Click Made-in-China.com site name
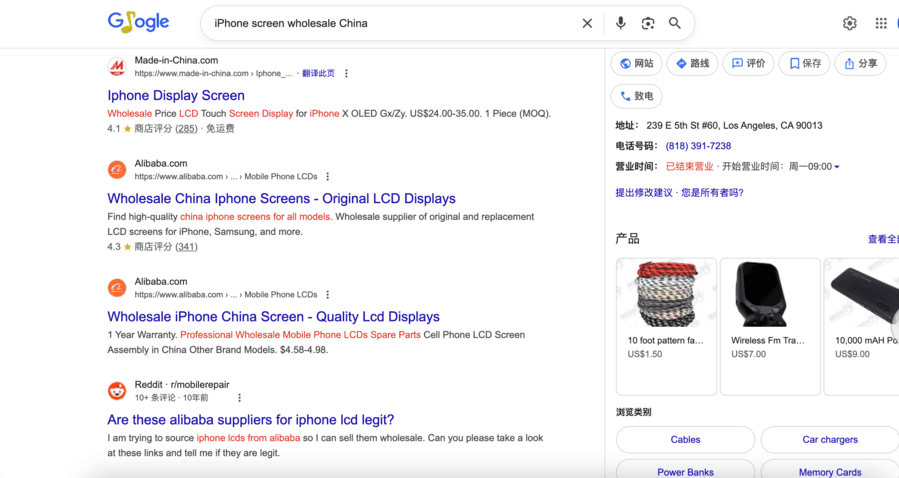 [176, 60]
